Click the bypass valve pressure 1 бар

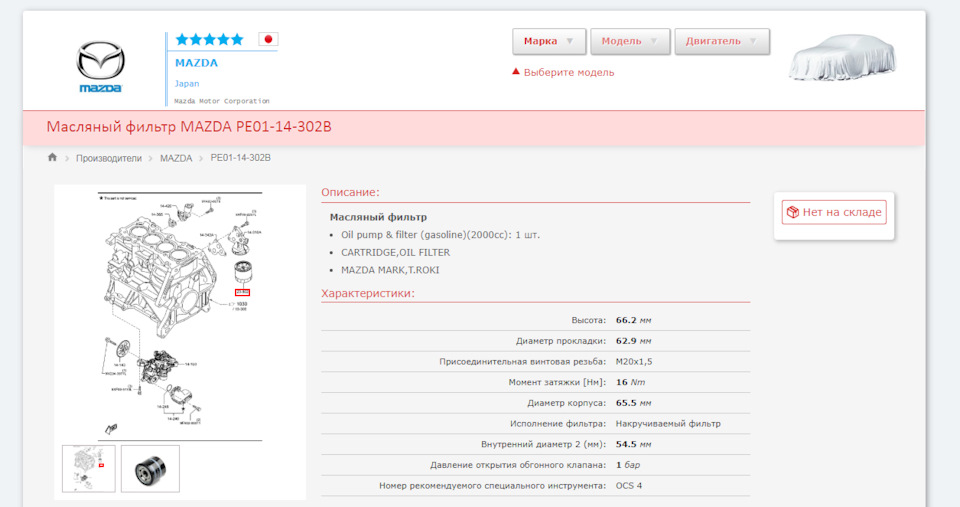coord(628,465)
